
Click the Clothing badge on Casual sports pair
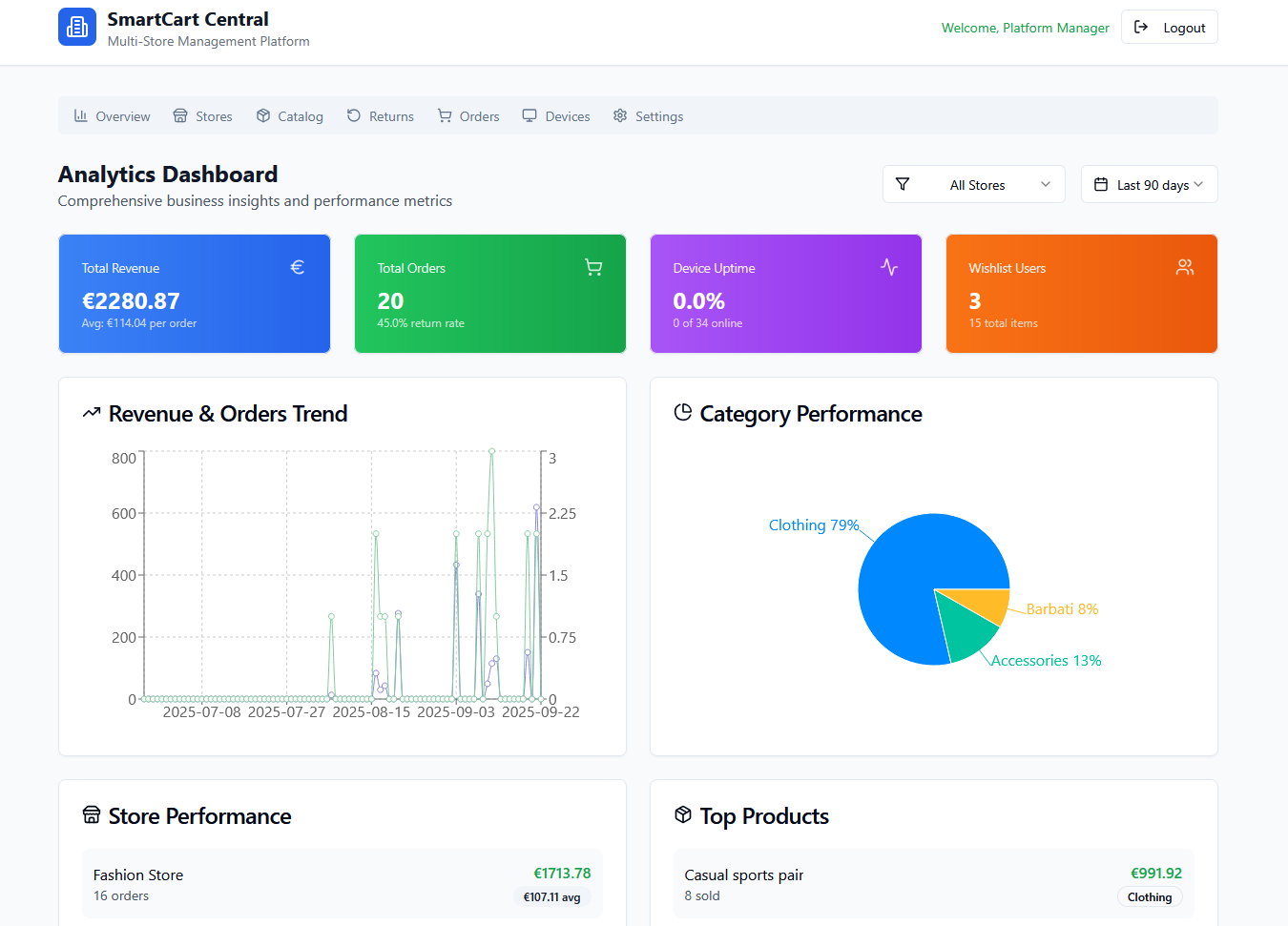pos(1149,897)
